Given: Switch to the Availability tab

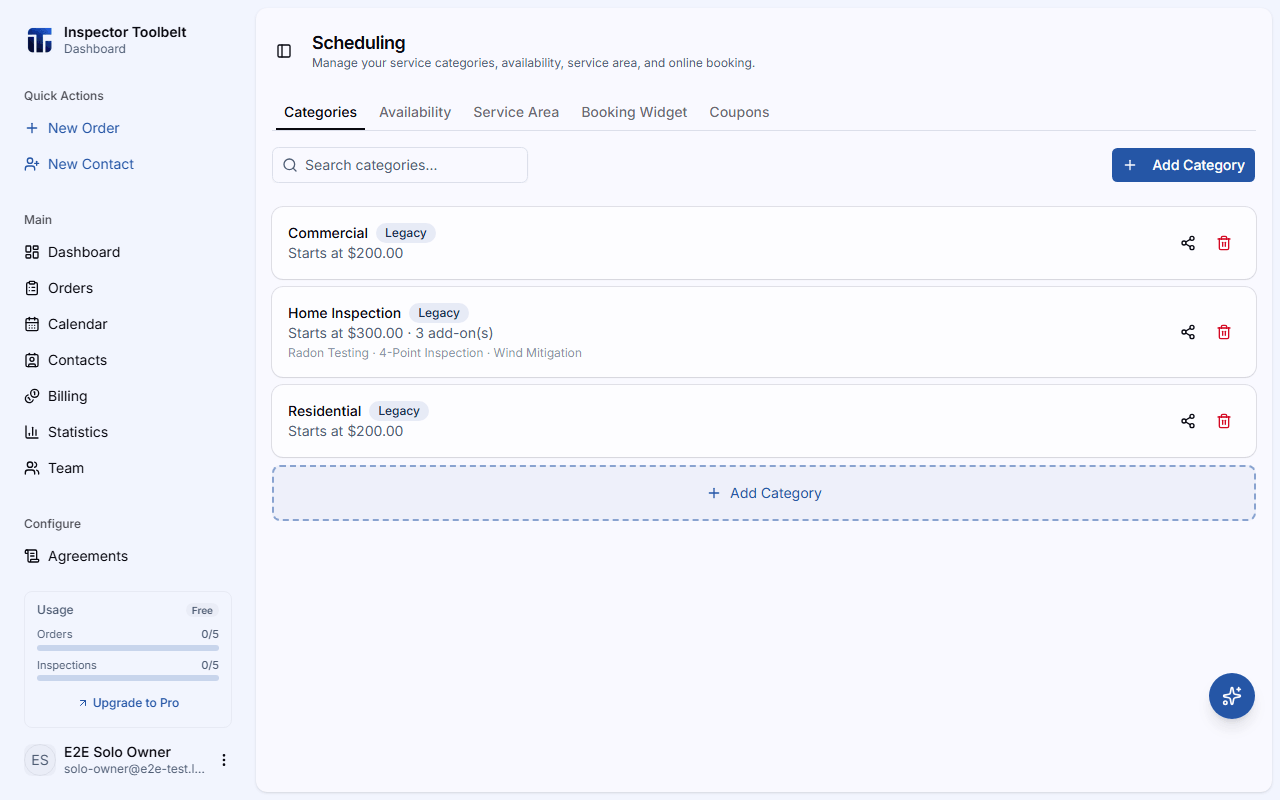Looking at the screenshot, I should click(x=415, y=112).
